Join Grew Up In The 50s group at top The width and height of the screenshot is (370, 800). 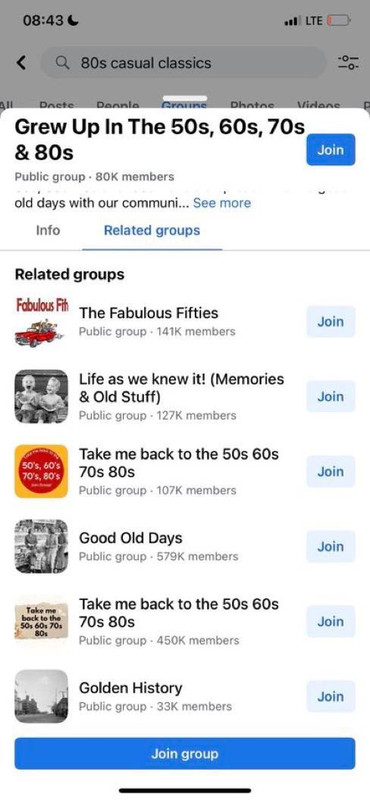(x=331, y=149)
